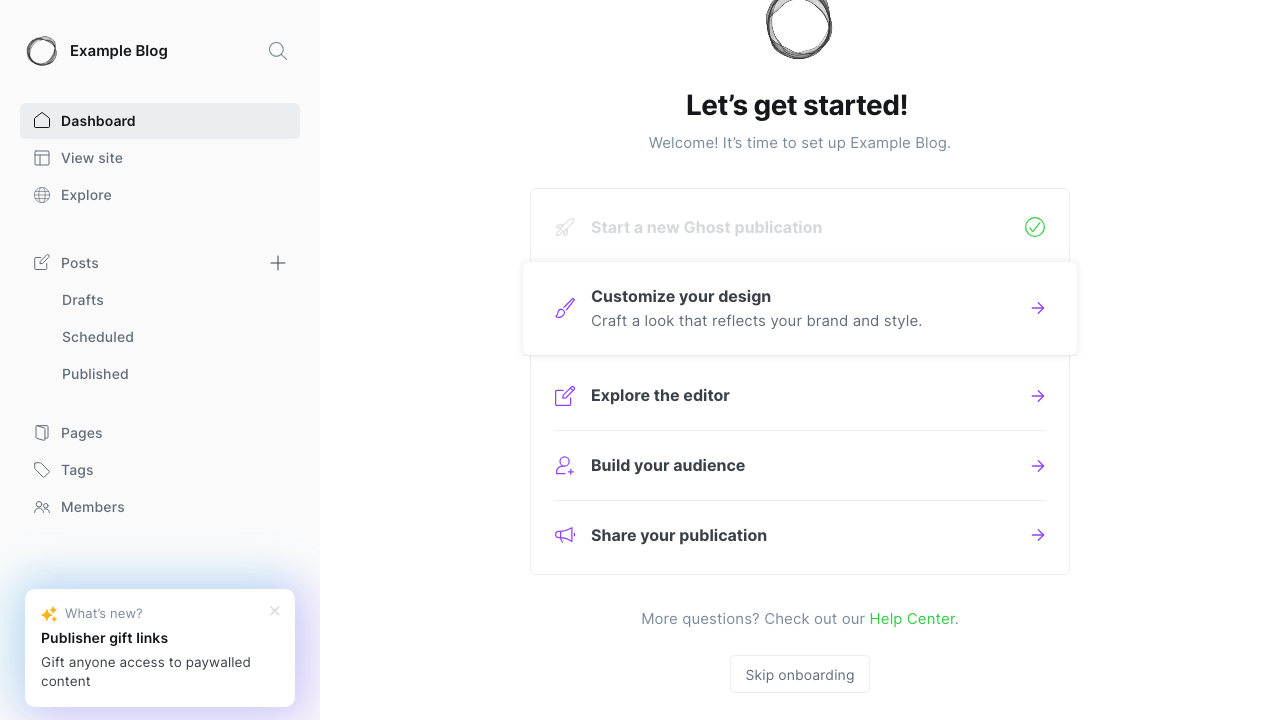
Task: Click the Explore the editor pencil icon
Action: point(565,396)
